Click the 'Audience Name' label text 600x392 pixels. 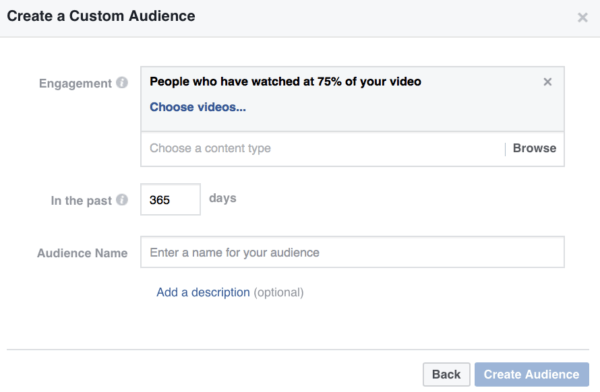82,253
